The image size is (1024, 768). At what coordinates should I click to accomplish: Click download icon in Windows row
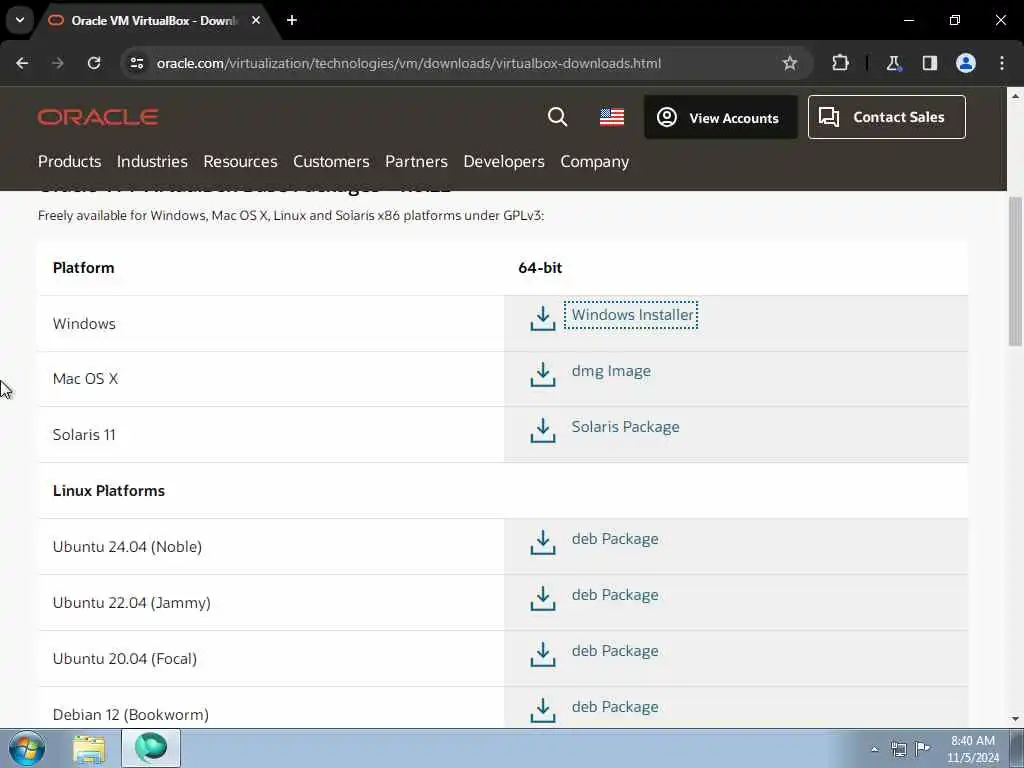click(543, 318)
